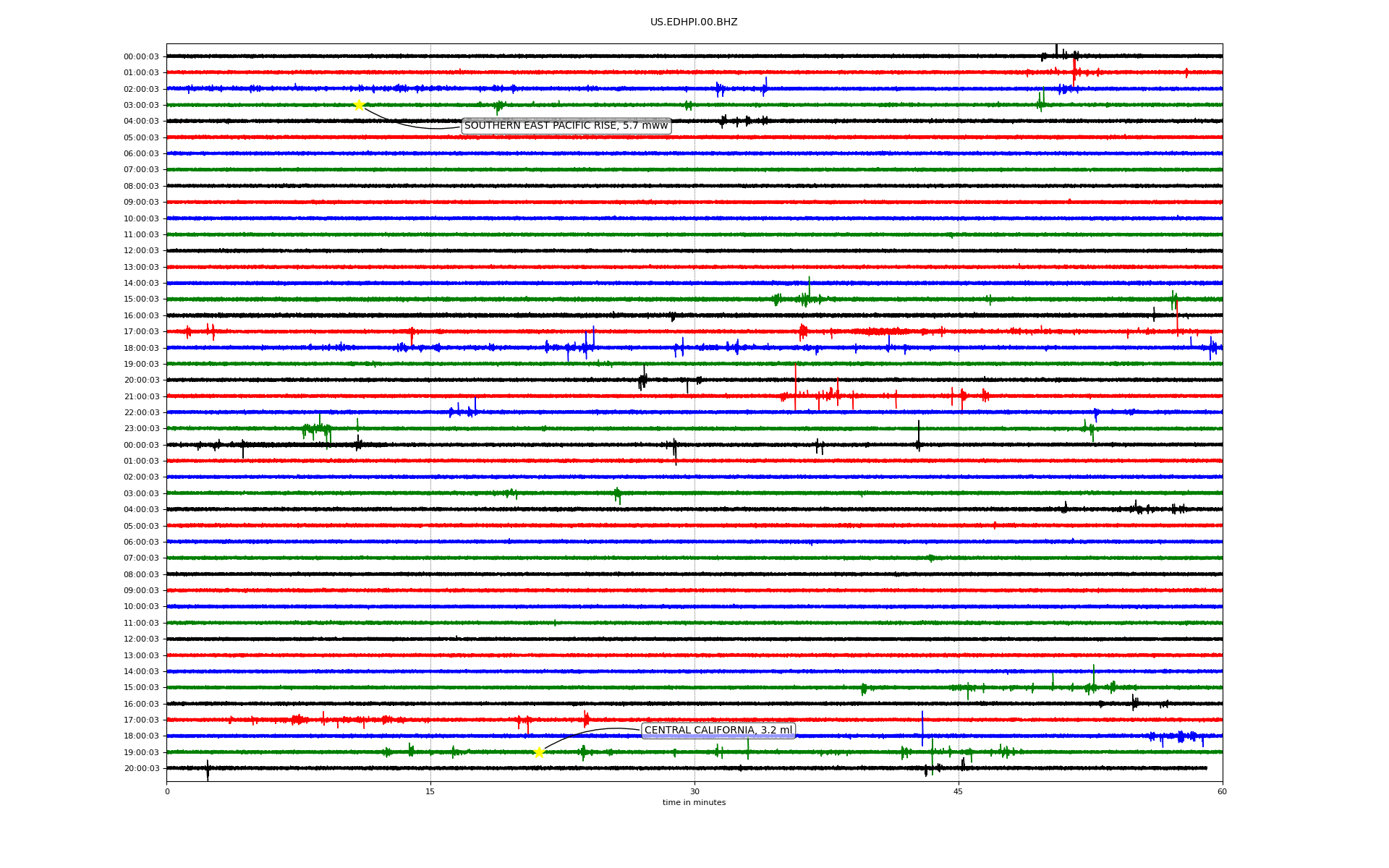Click the first-day 21:00:03 time label
This screenshot has height=868, width=1389.
tap(141, 396)
